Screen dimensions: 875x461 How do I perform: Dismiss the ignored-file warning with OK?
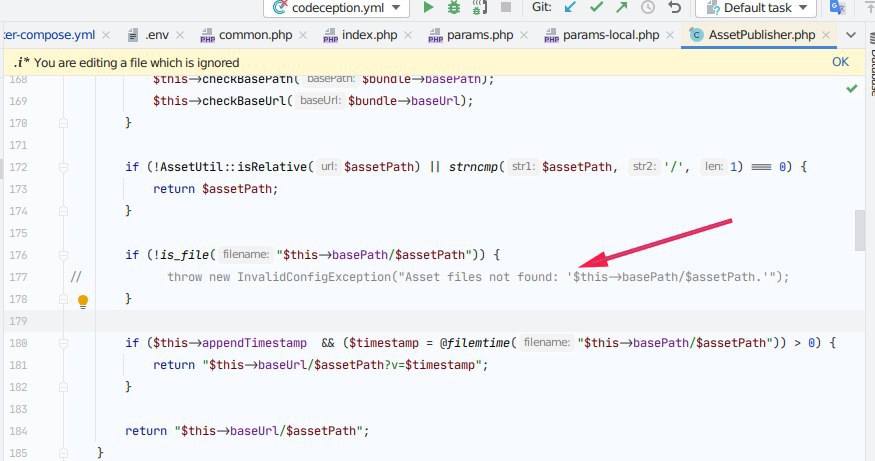click(840, 62)
